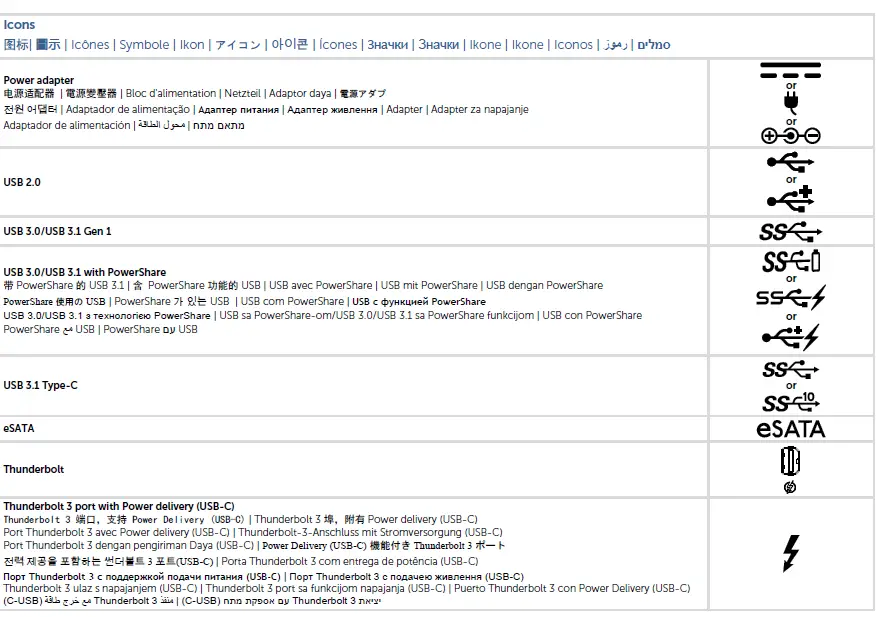Click the SS 10 USB Type-C icon
The width and height of the screenshot is (879, 617).
[x=791, y=402]
